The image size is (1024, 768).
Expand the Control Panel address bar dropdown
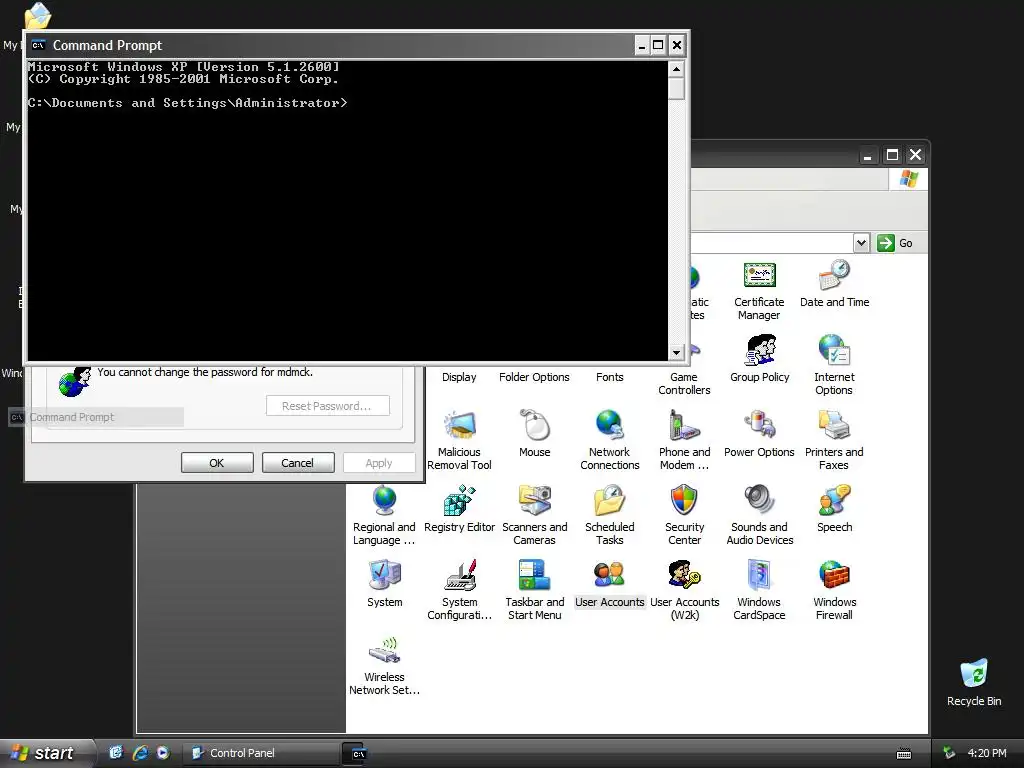861,243
